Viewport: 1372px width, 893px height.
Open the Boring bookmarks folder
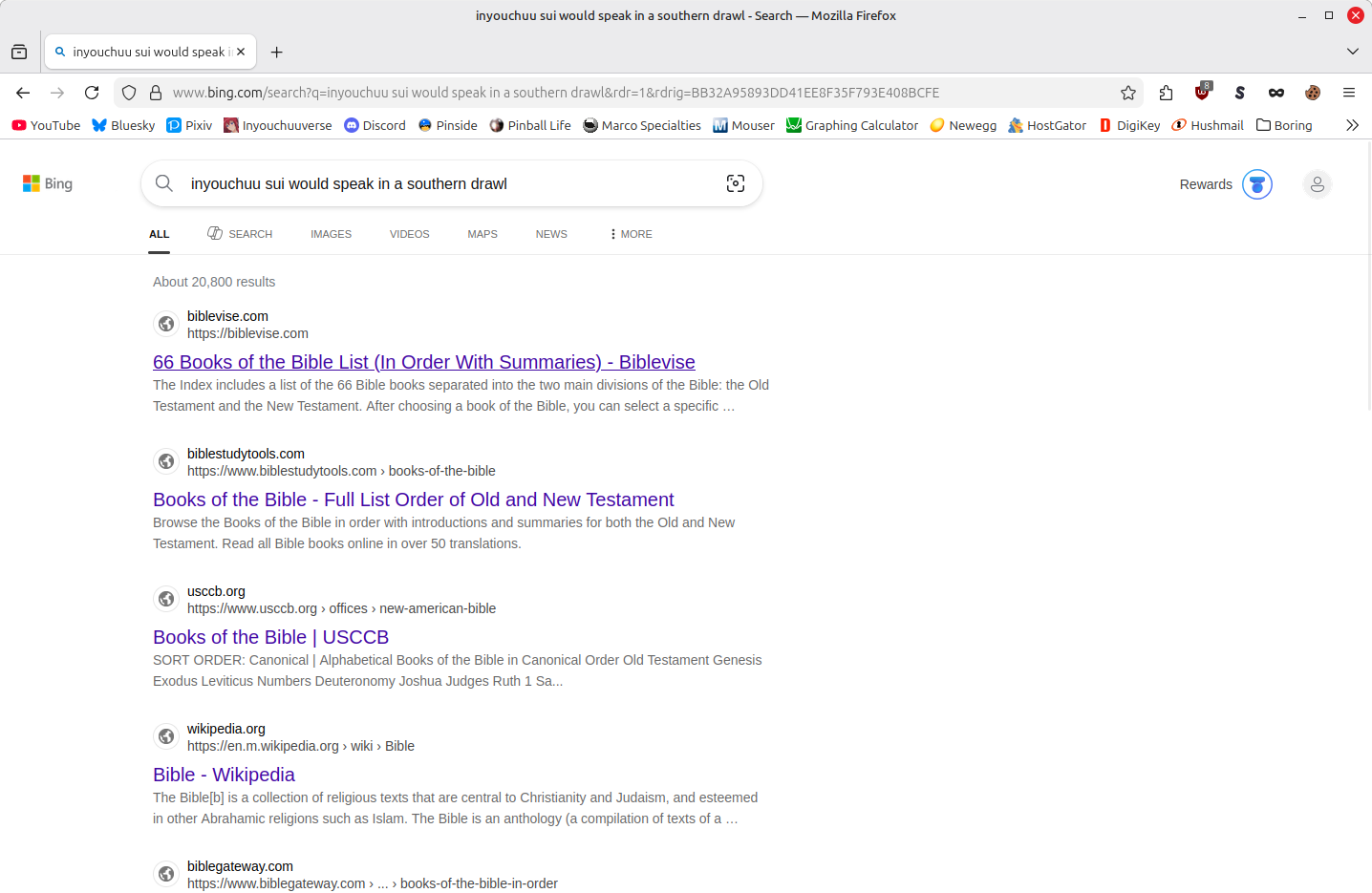click(x=1284, y=125)
